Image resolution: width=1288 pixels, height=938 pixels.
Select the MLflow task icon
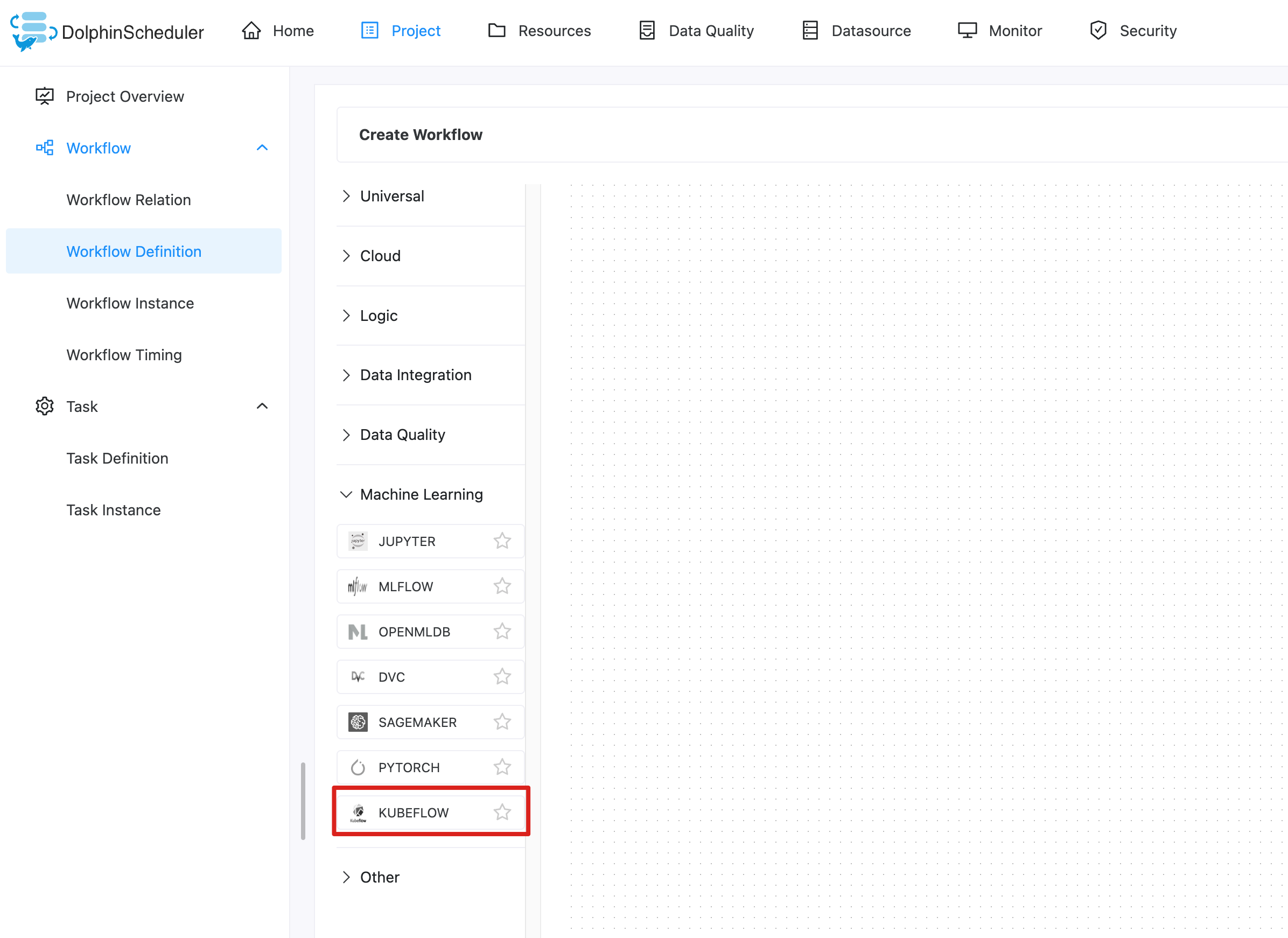coord(358,586)
